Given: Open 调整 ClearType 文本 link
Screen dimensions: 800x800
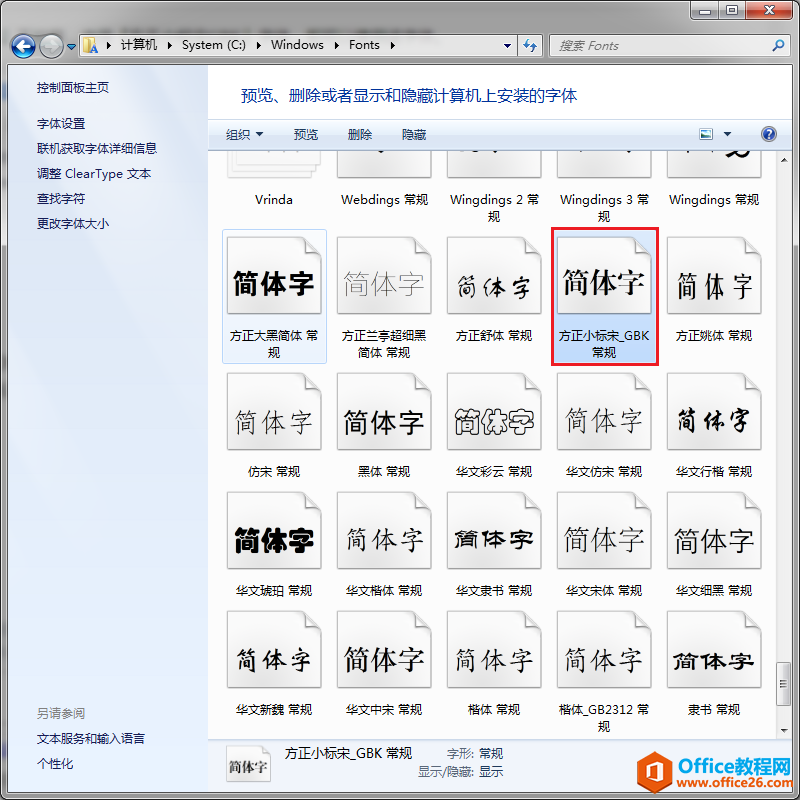Looking at the screenshot, I should point(94,173).
